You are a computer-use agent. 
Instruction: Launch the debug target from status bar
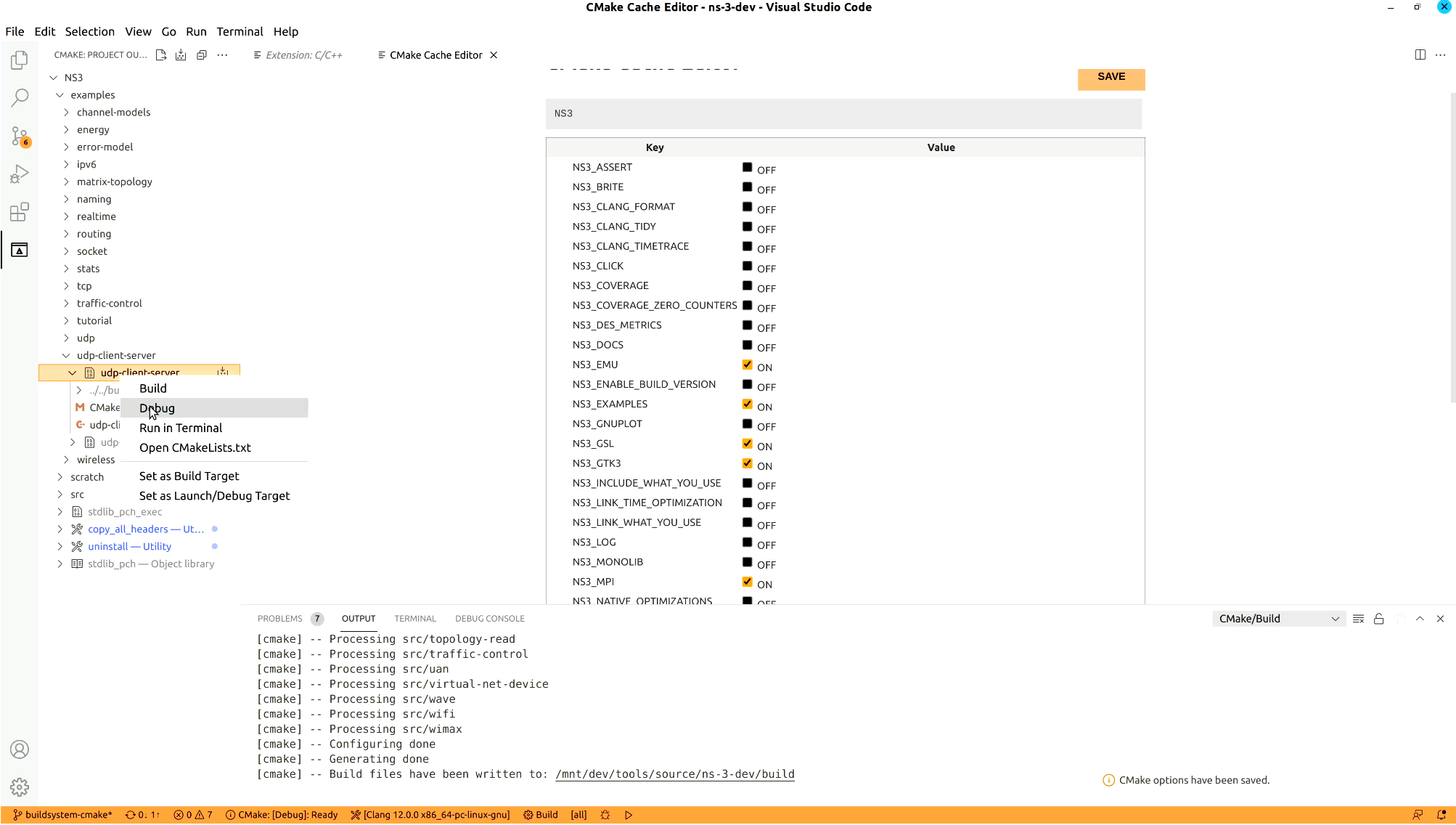coord(629,815)
